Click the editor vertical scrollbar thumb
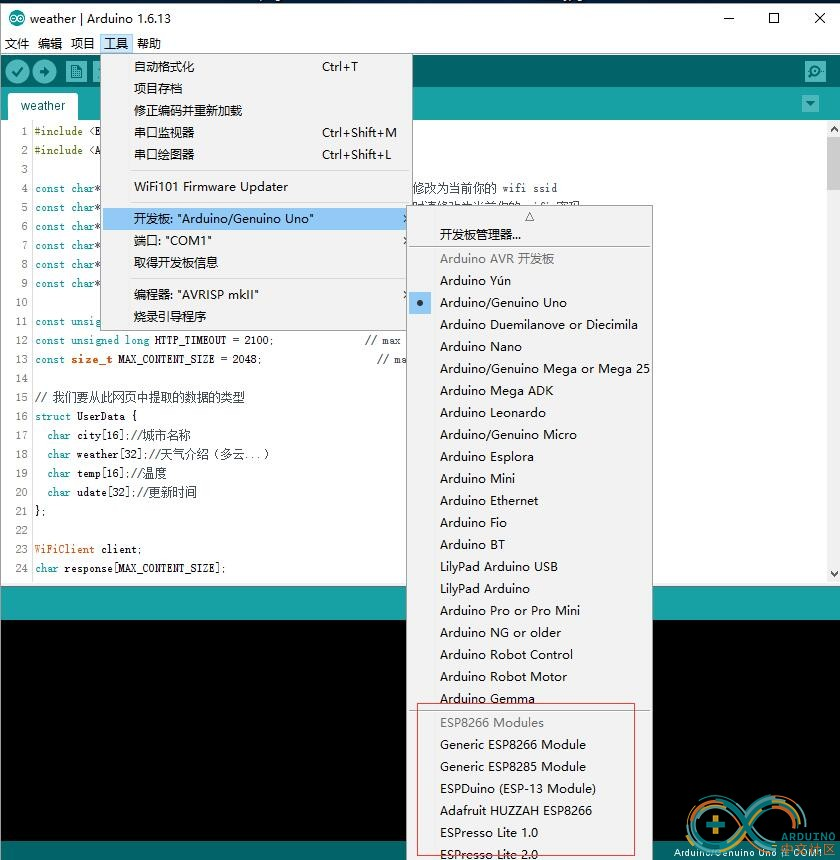 (x=834, y=163)
